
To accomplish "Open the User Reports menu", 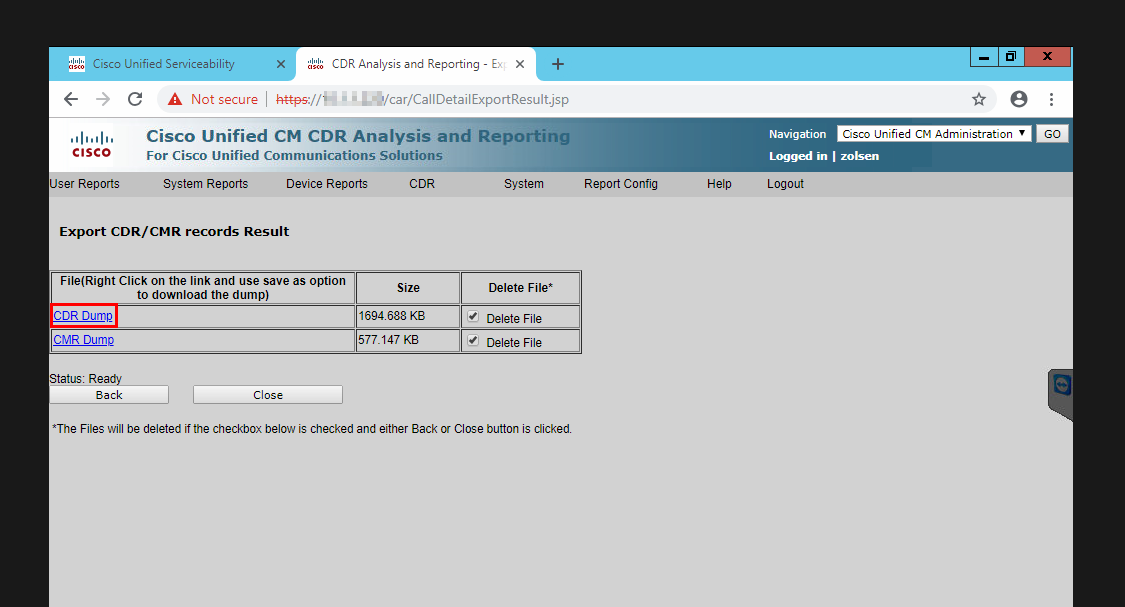I will (85, 184).
